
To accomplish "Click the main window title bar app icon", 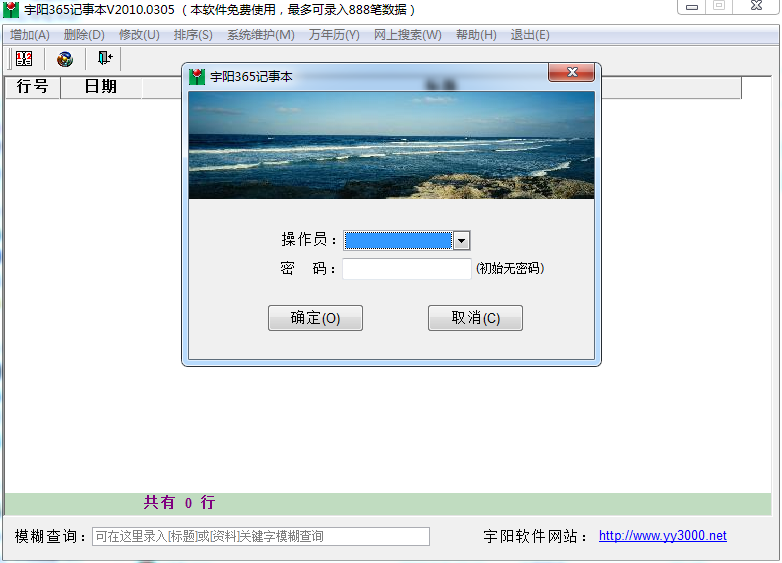I will pos(10,9).
